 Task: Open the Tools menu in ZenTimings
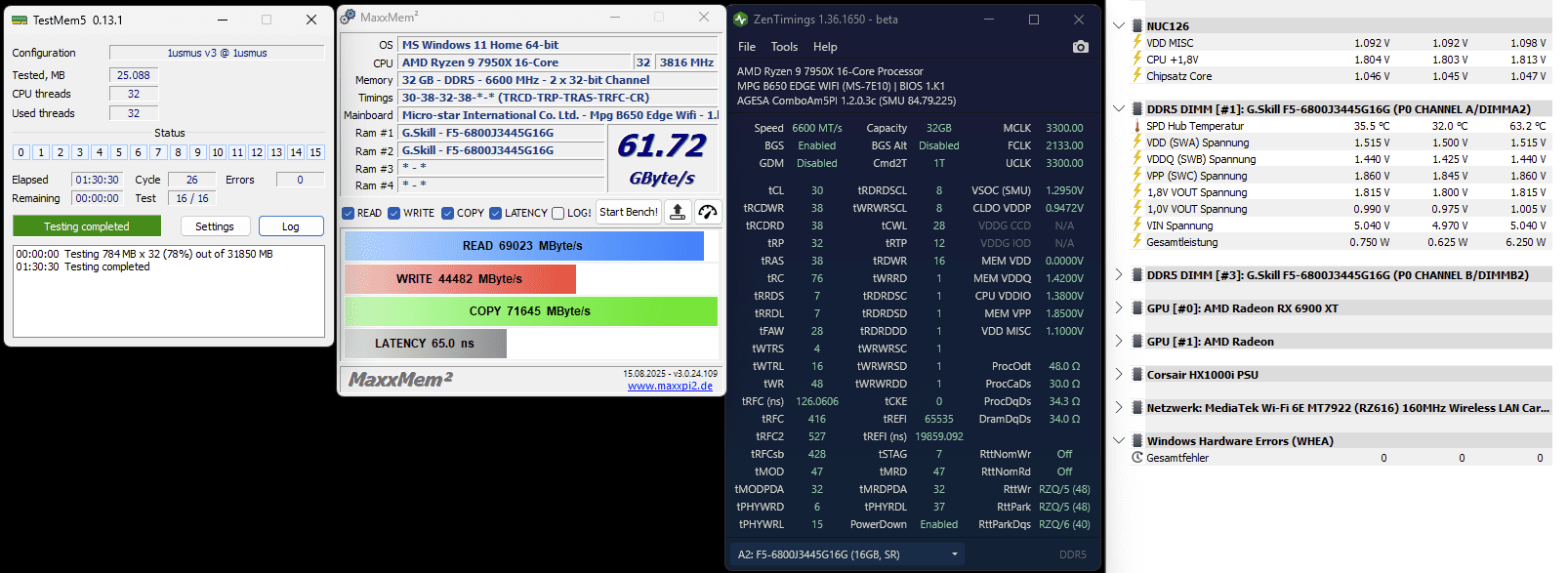[x=784, y=47]
